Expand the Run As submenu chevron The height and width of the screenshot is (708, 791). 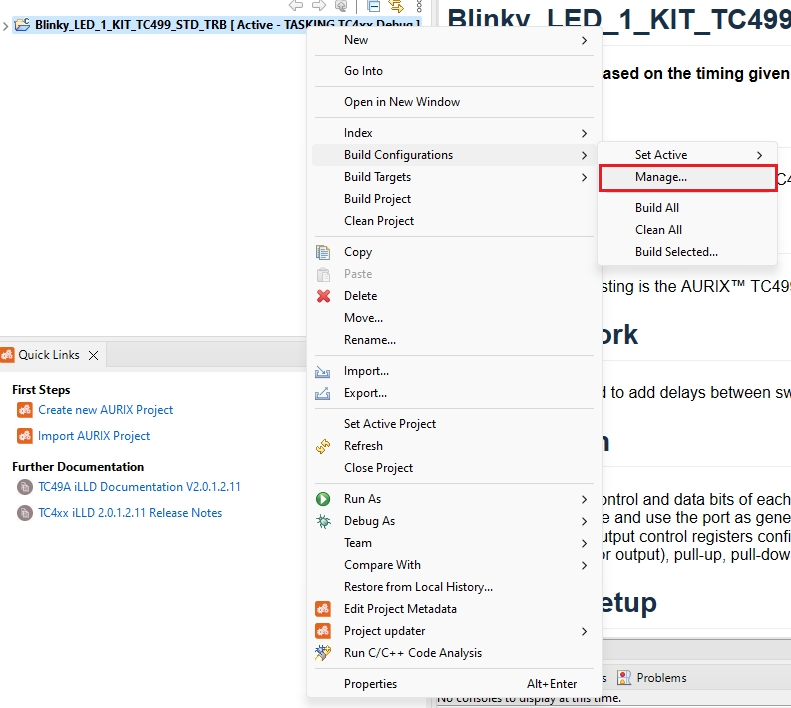(584, 500)
